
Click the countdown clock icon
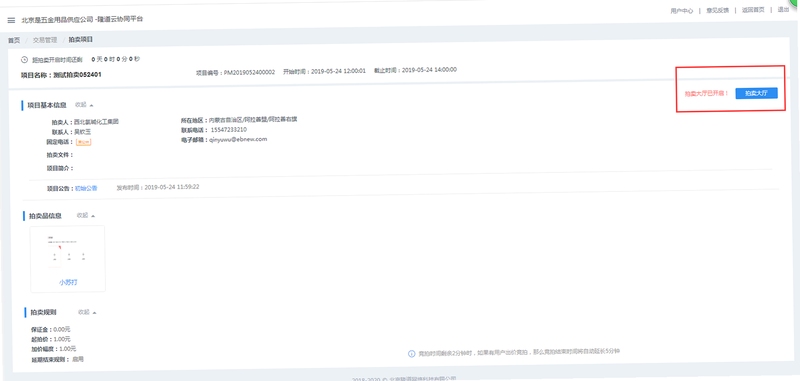click(24, 60)
